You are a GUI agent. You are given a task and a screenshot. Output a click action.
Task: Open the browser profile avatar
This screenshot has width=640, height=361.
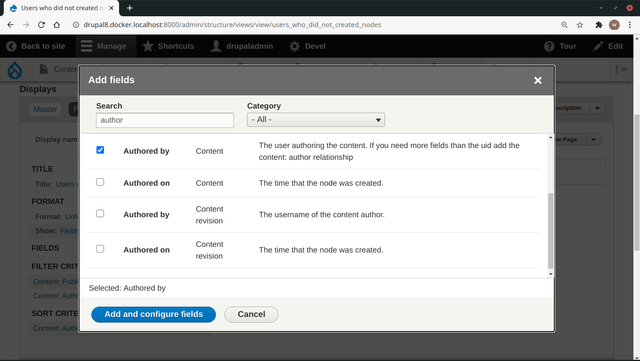coord(614,25)
